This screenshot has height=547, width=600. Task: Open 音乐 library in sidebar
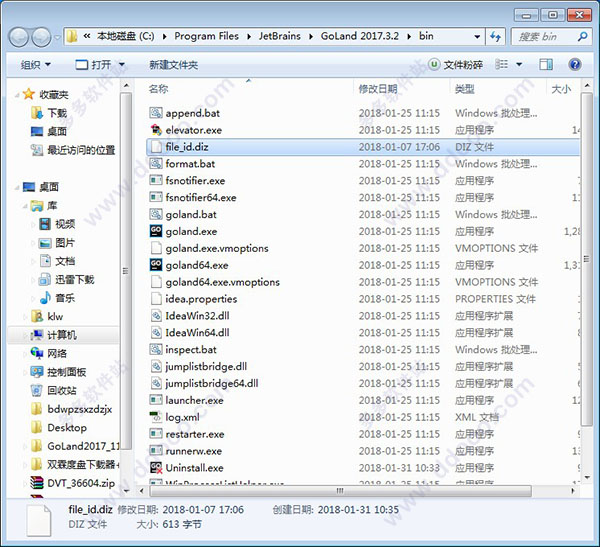(65, 298)
